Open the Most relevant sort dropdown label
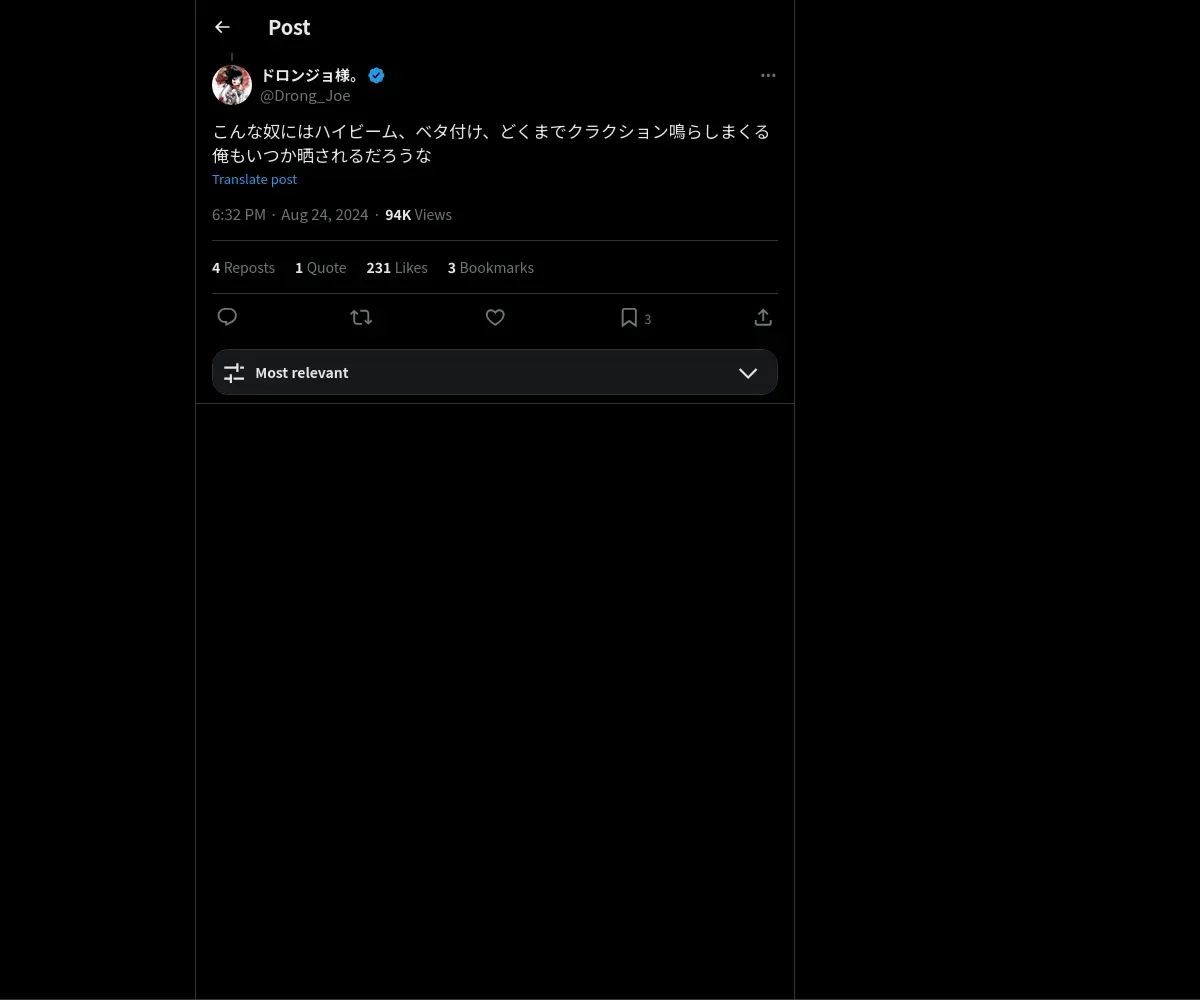The width and height of the screenshot is (1200, 1000). click(302, 372)
